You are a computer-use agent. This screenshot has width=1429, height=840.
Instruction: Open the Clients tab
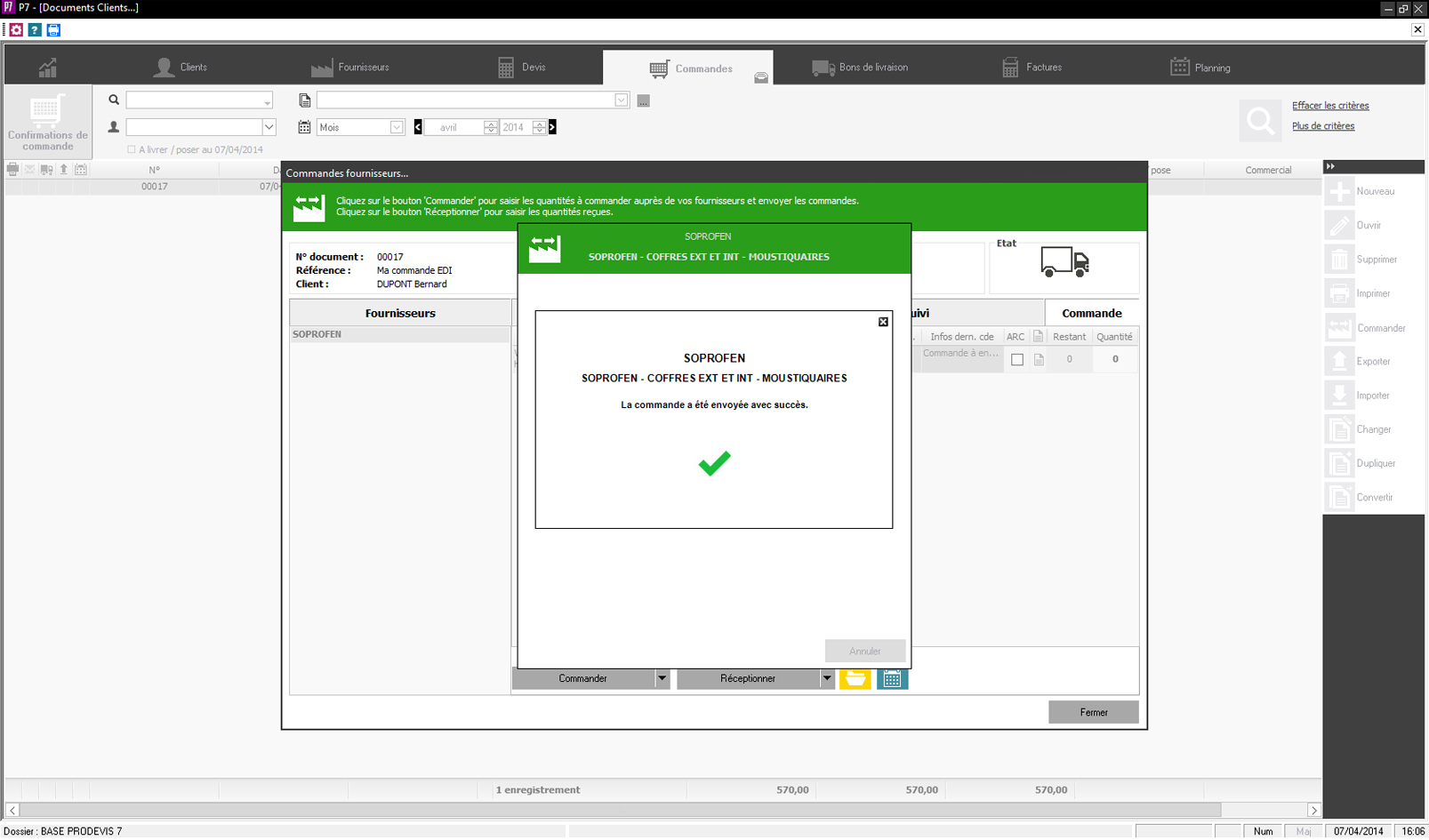[181, 68]
